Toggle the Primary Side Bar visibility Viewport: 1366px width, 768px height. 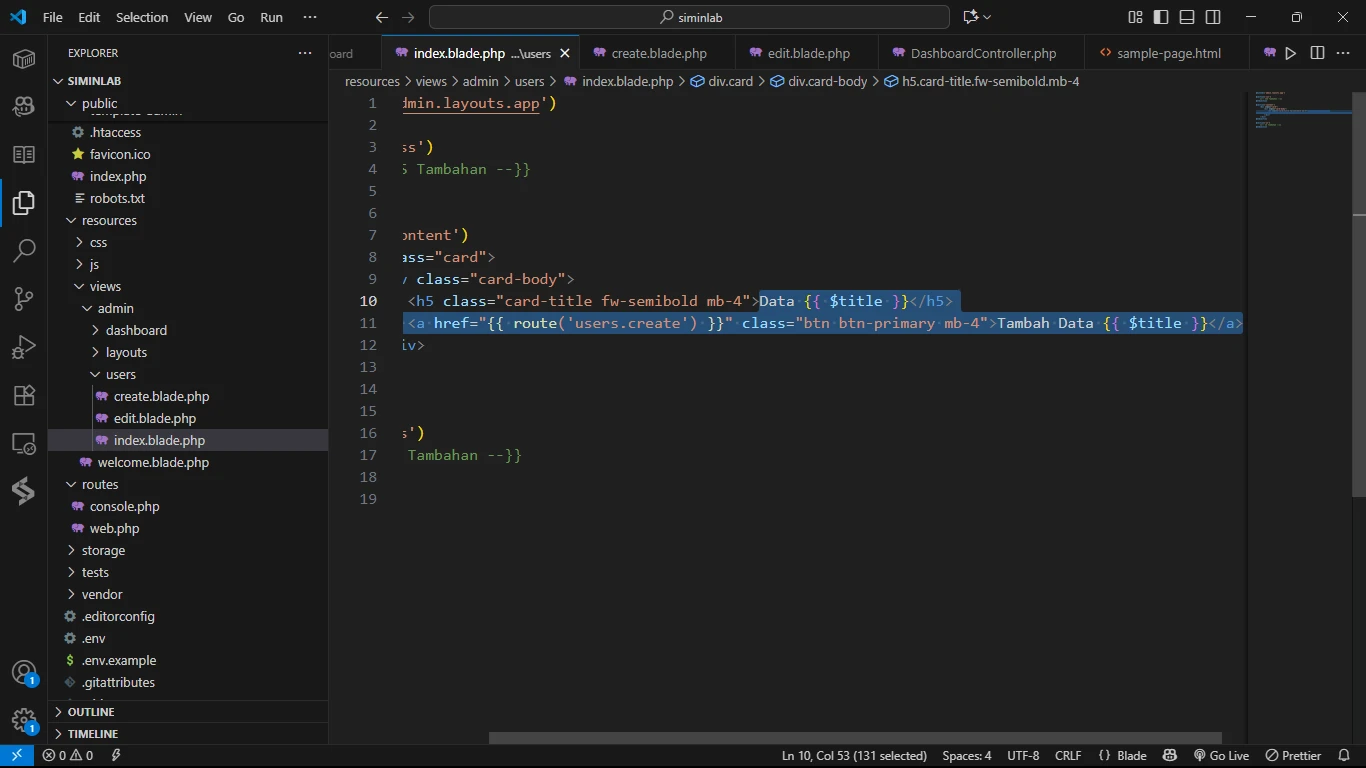point(1161,17)
